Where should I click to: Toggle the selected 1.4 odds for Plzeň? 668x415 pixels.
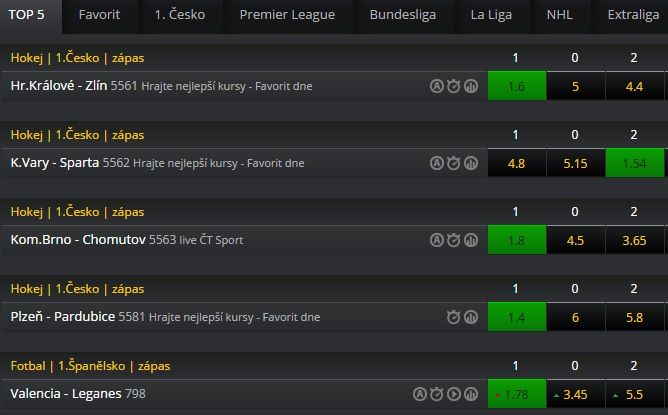[x=517, y=317]
